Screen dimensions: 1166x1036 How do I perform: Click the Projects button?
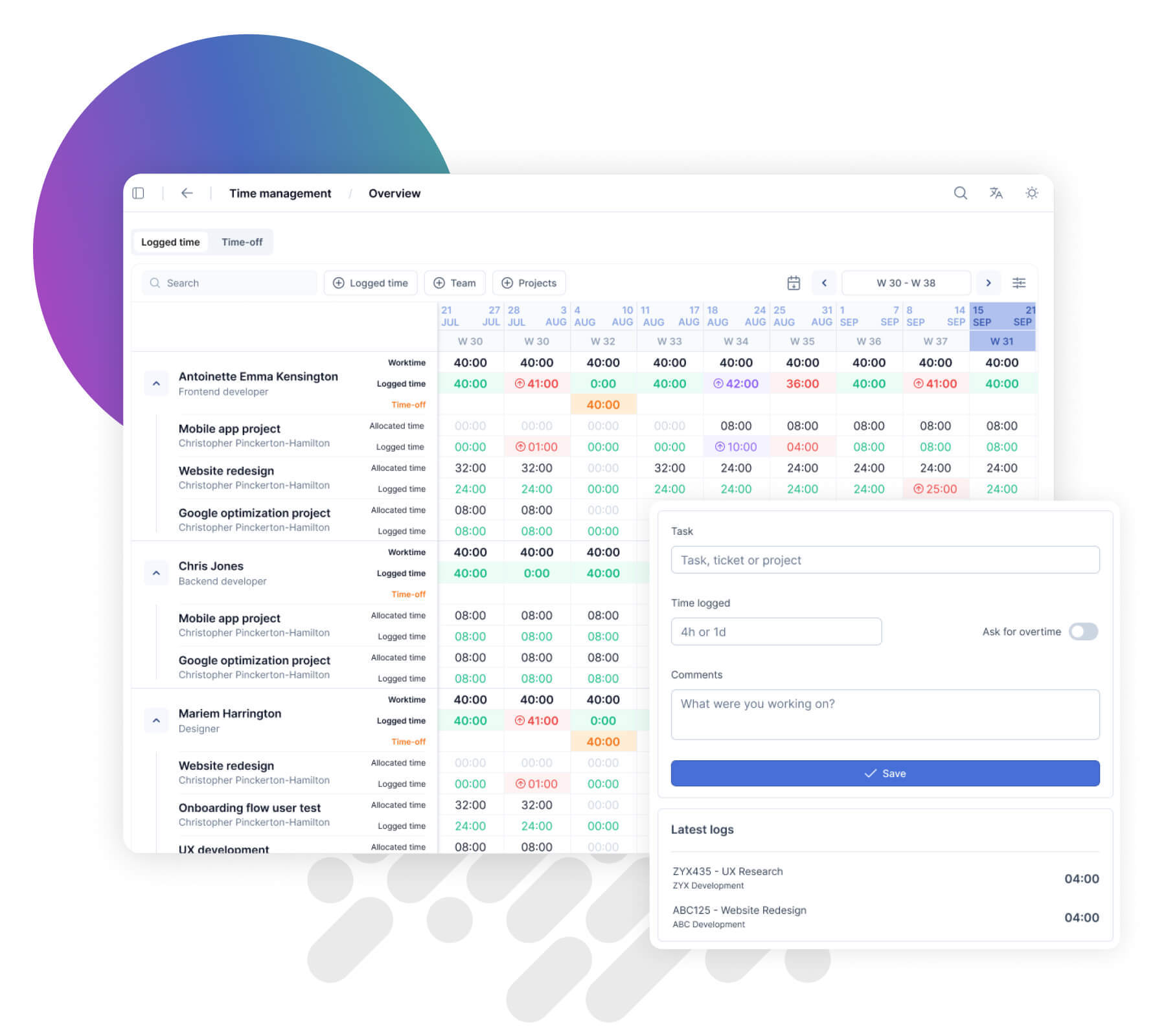[529, 283]
